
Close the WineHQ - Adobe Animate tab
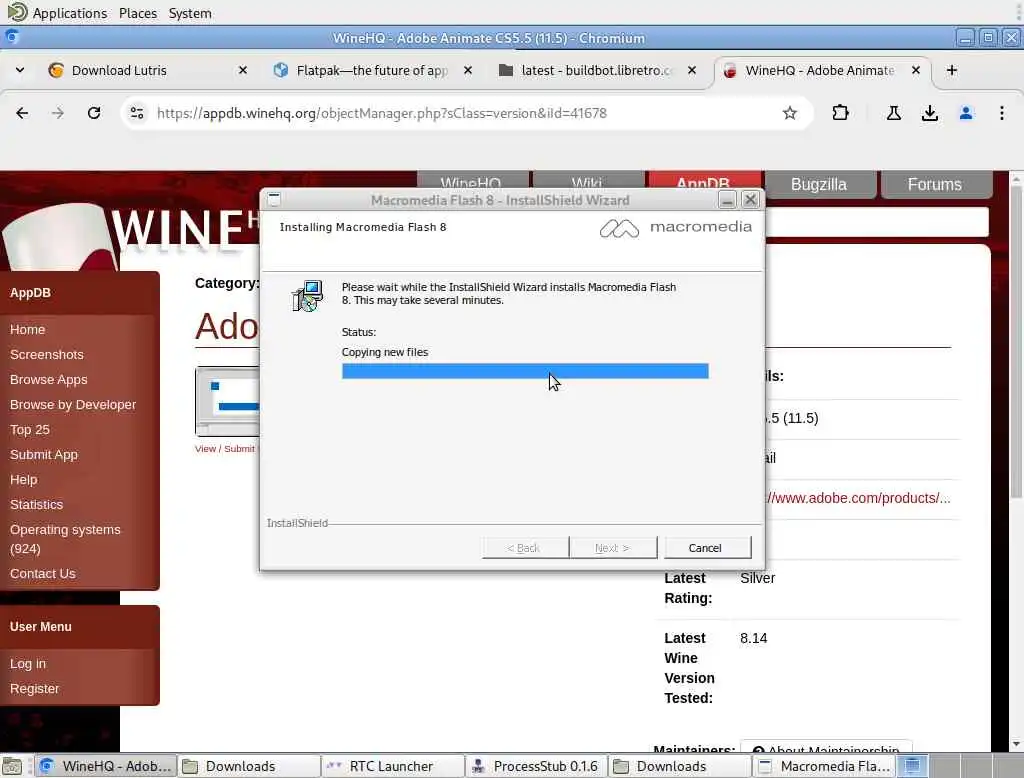[x=916, y=70]
